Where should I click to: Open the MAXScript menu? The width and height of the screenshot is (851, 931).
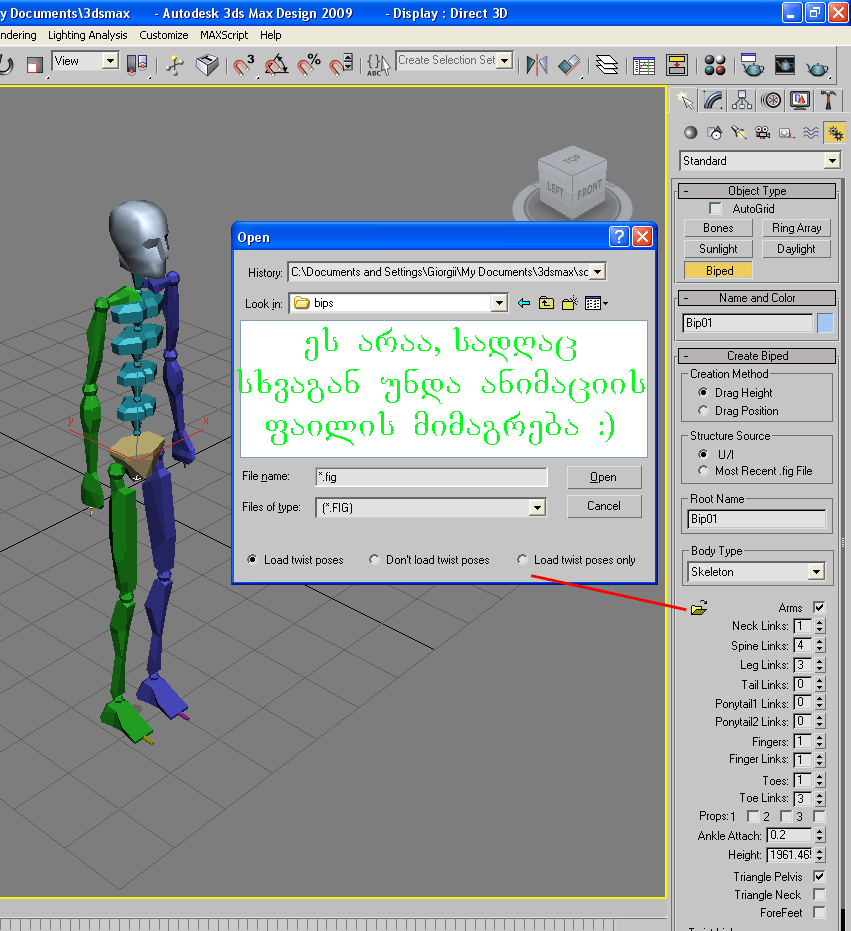(x=224, y=35)
